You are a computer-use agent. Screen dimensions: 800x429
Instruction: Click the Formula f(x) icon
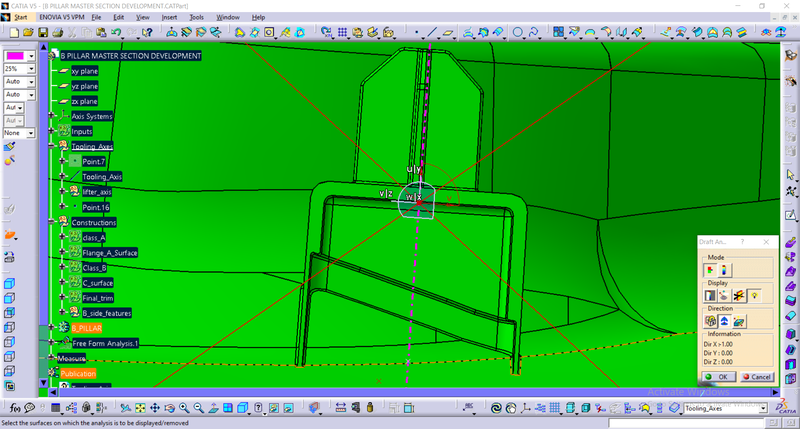click(14, 408)
